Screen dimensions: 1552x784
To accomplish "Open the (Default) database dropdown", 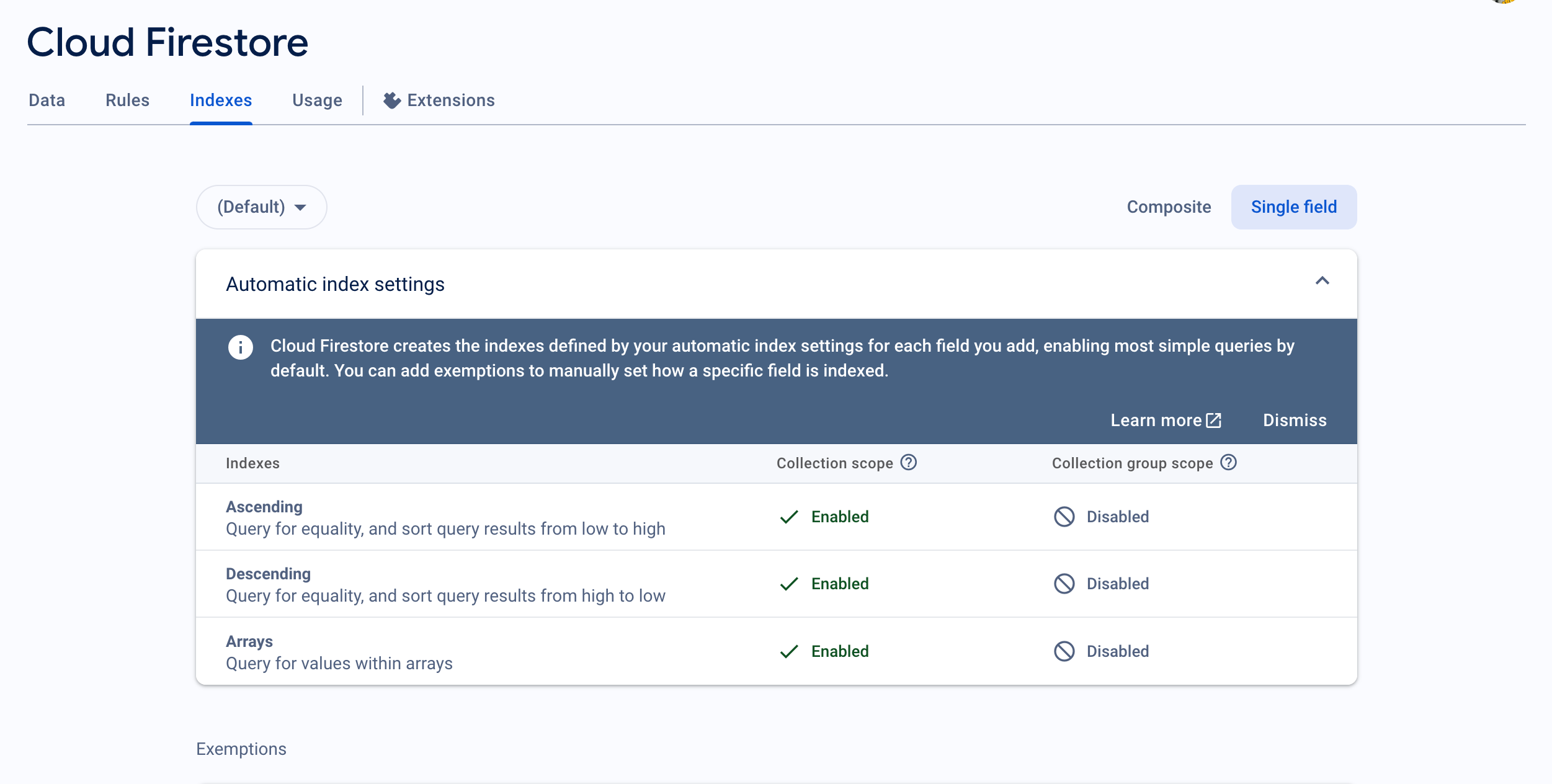I will click(x=262, y=207).
